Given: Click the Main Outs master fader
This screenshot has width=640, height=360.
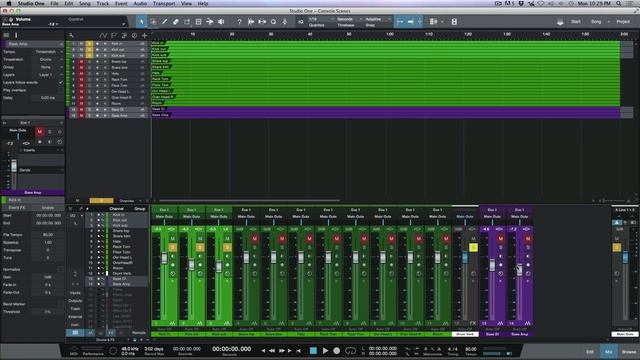Looking at the screenshot, I should coord(625,258).
